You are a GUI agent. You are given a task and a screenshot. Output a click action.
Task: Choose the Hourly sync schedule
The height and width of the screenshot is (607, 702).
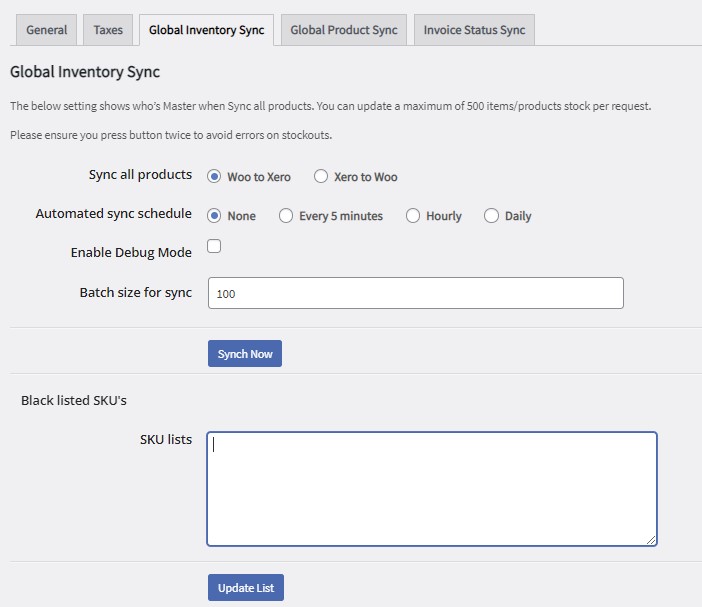pyautogui.click(x=413, y=216)
